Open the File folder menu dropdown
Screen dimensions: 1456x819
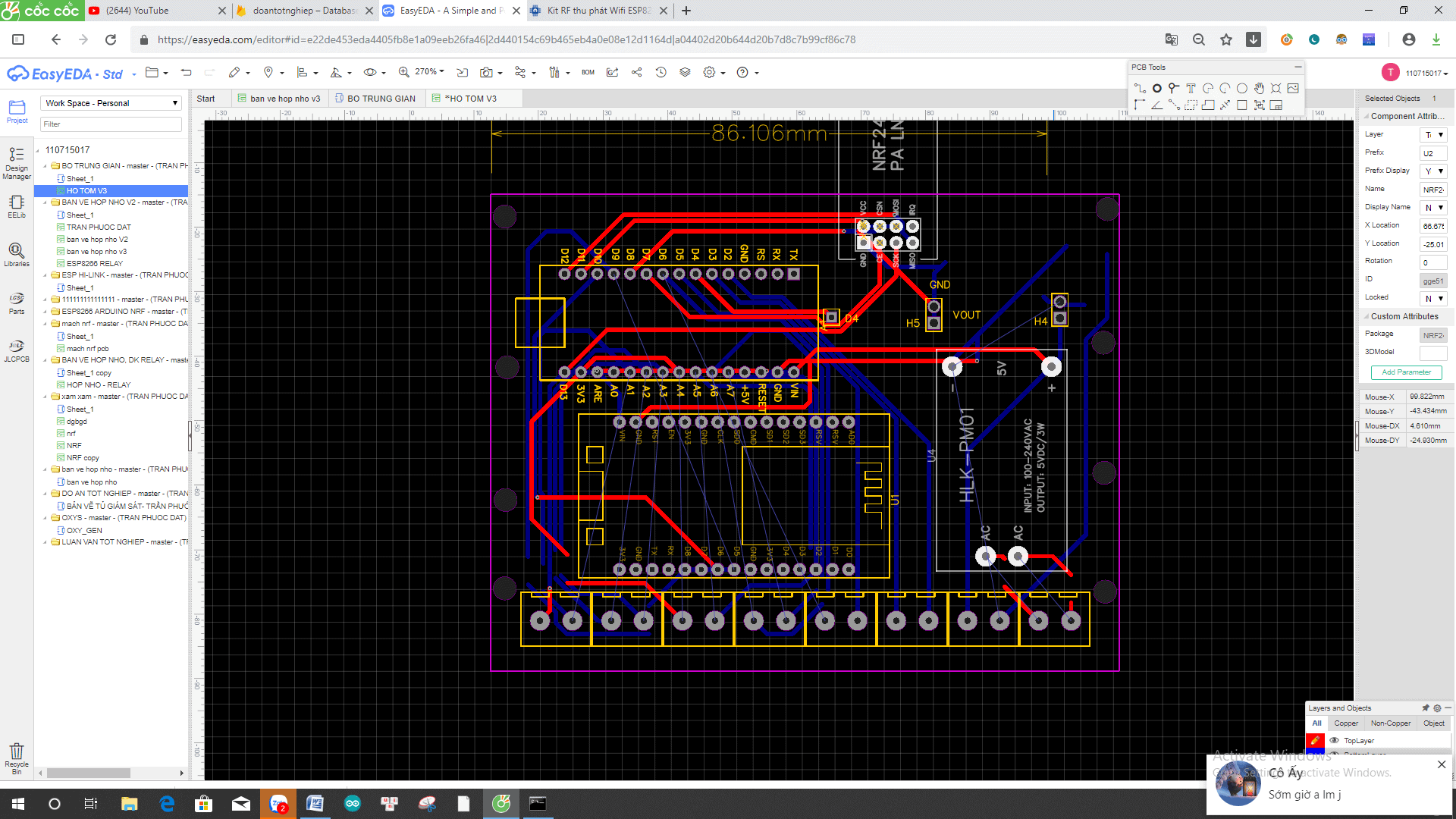[156, 73]
